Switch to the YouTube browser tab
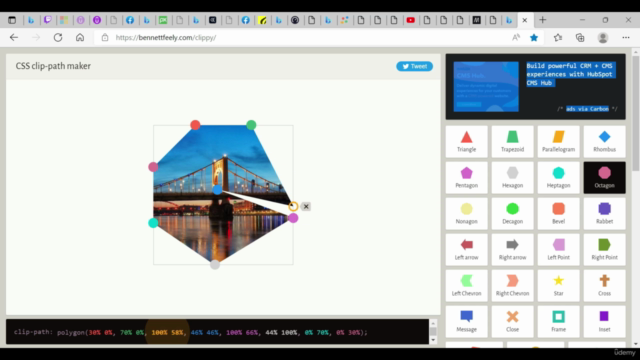The image size is (640, 360). (x=411, y=20)
